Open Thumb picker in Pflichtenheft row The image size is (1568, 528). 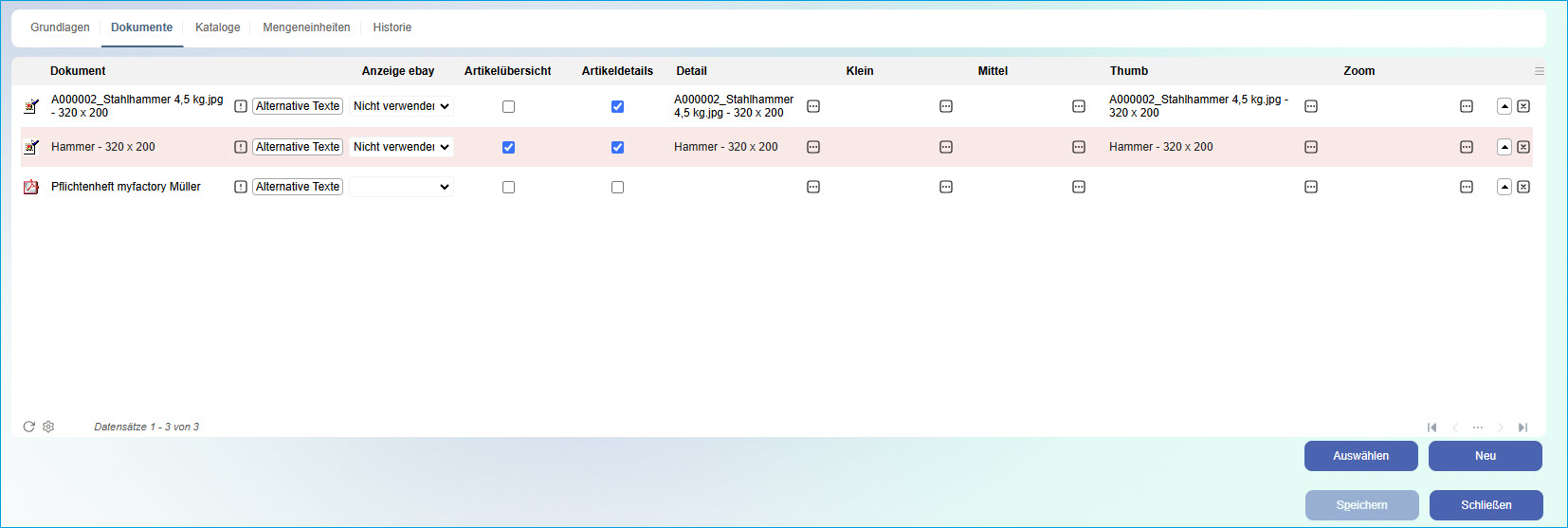1311,187
